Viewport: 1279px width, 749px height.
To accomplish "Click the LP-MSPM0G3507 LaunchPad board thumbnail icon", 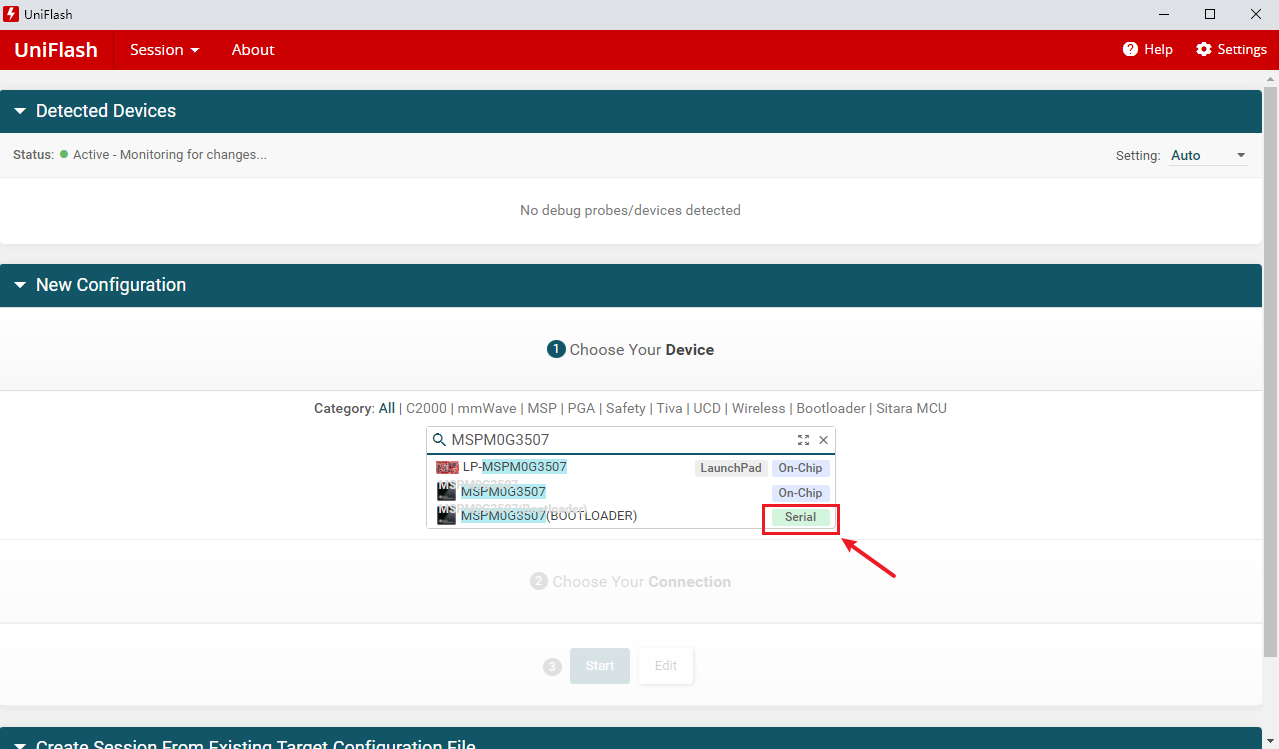I will coord(447,467).
